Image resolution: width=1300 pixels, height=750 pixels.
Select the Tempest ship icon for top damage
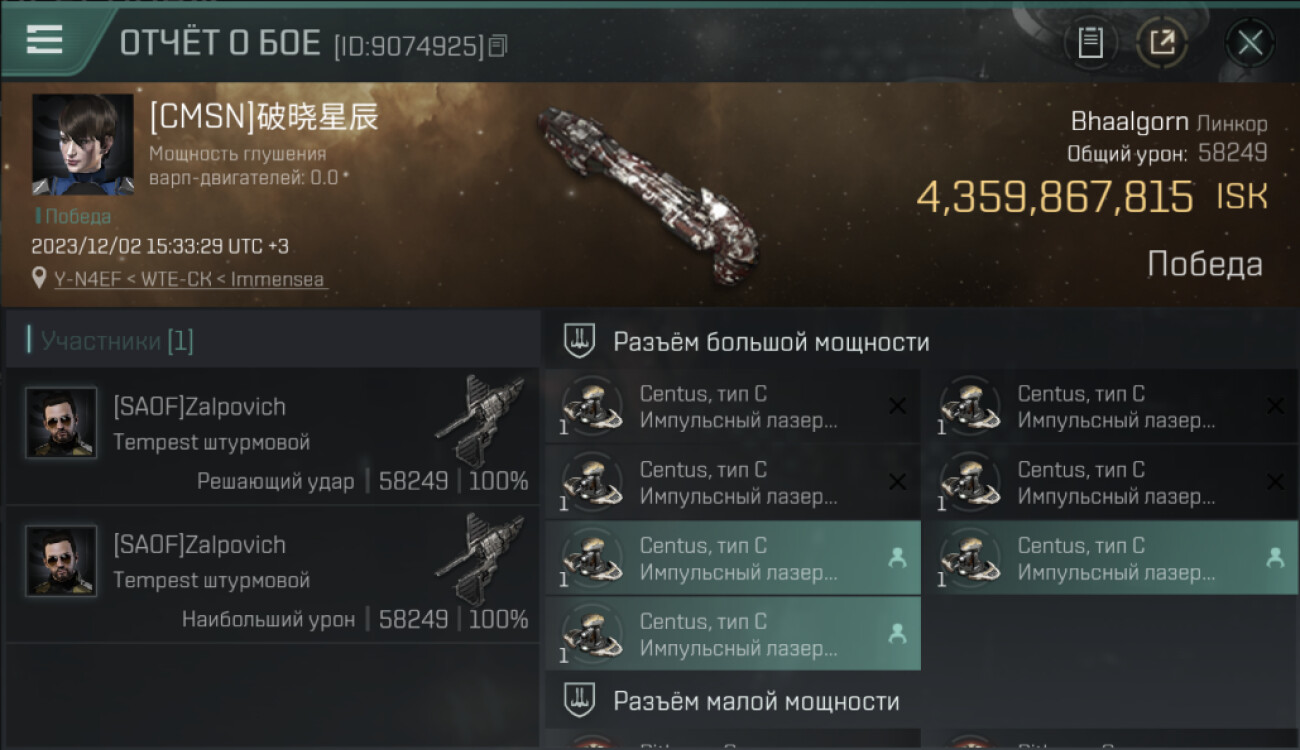481,557
